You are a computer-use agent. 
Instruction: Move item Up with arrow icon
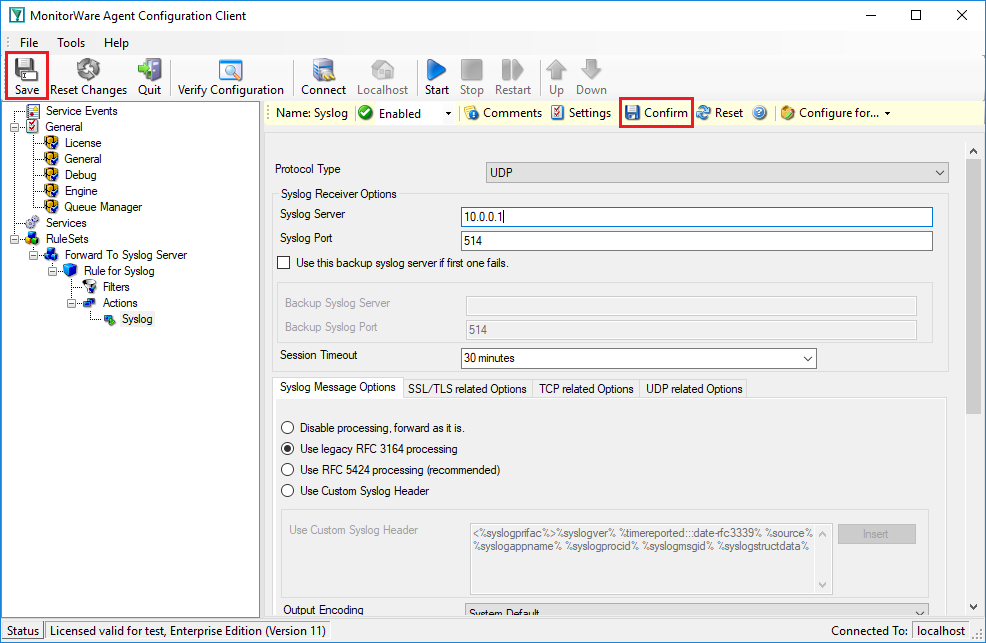click(x=556, y=75)
